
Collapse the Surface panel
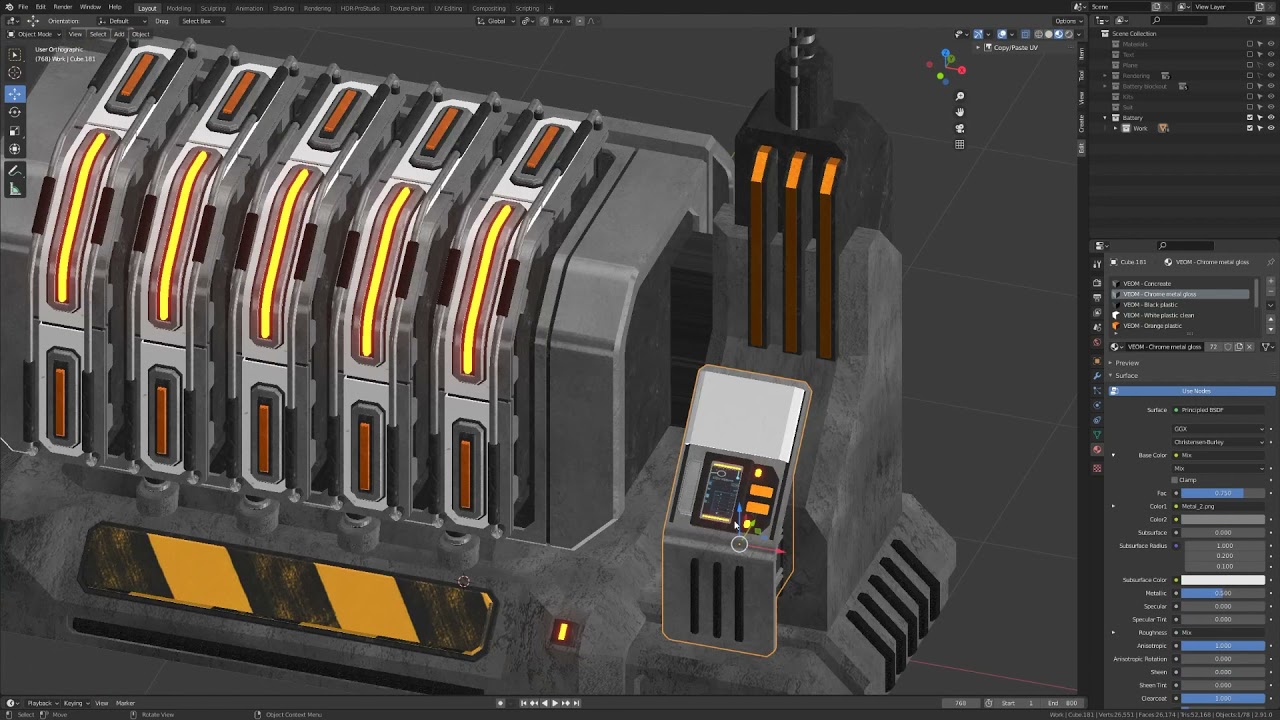[x=1126, y=376]
